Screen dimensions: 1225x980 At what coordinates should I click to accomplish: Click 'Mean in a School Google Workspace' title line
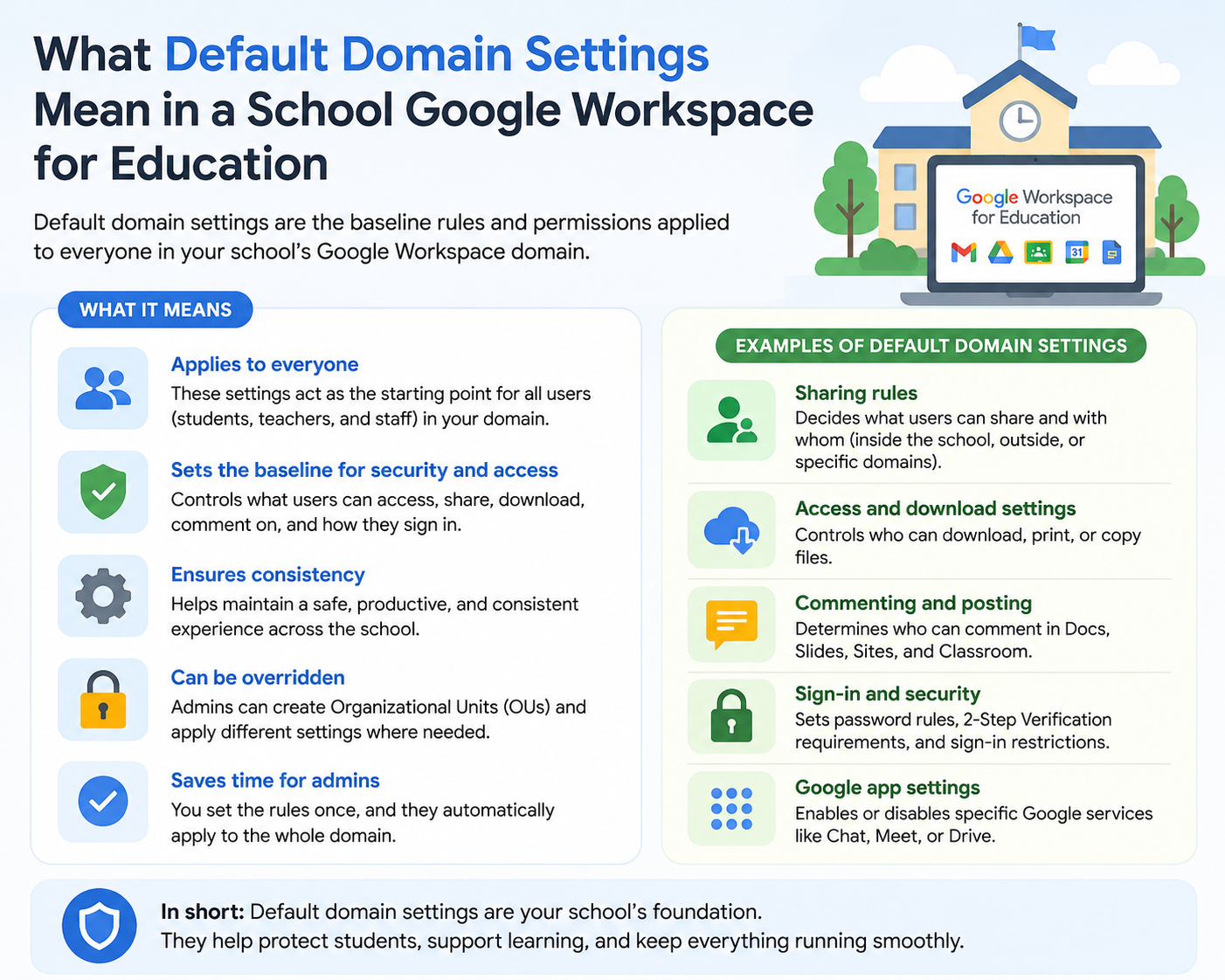(x=424, y=110)
